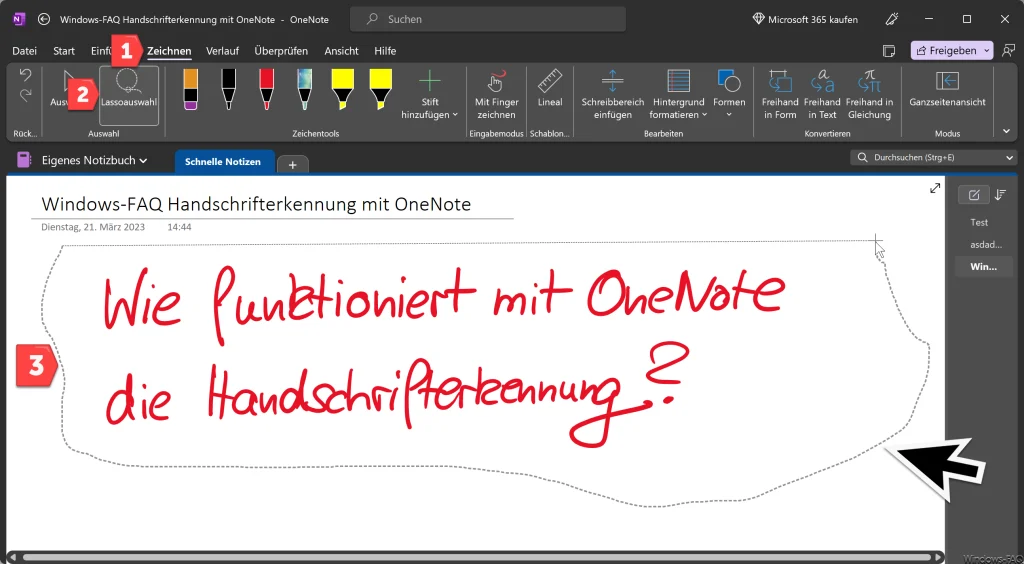The height and width of the screenshot is (564, 1024).
Task: Select the black pen
Action: point(229,89)
